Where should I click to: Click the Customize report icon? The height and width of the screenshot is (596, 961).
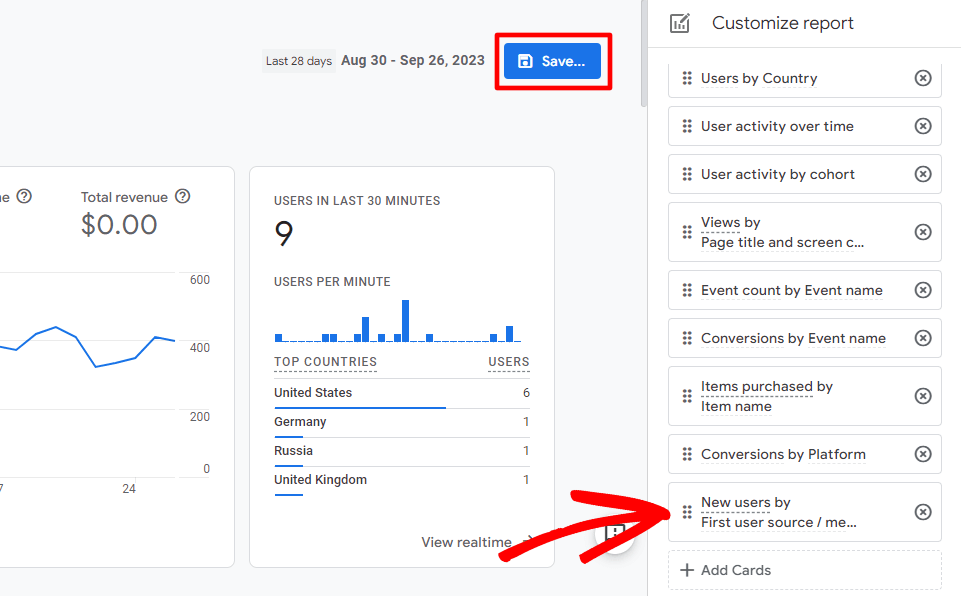tap(680, 23)
